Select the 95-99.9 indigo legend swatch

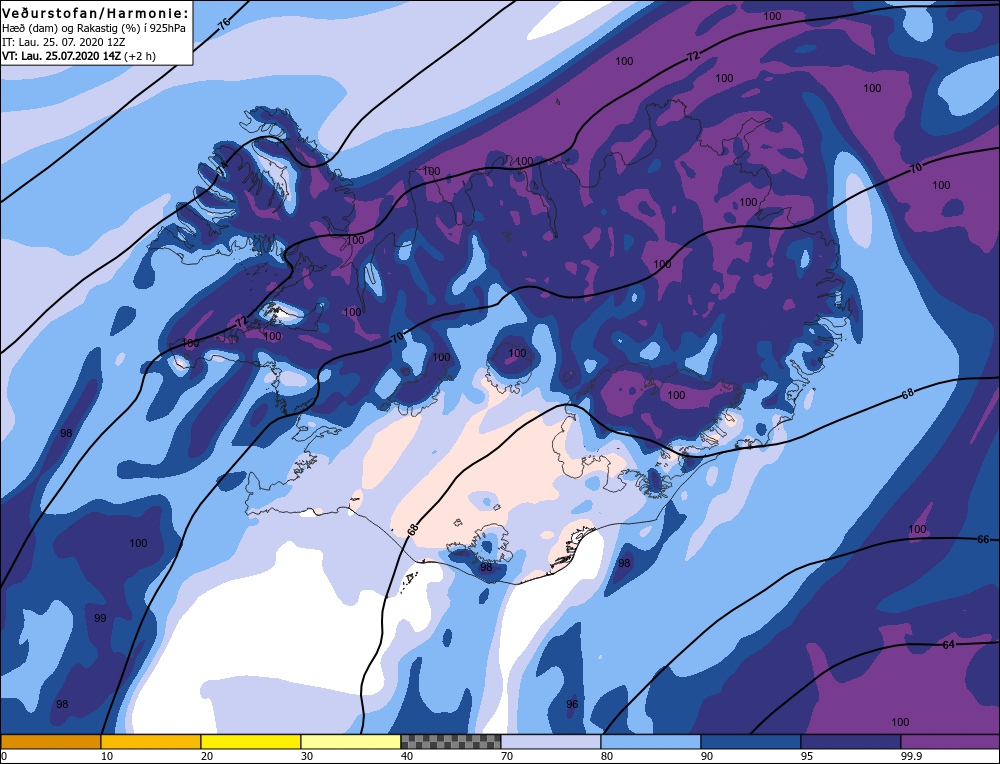pyautogui.click(x=851, y=742)
